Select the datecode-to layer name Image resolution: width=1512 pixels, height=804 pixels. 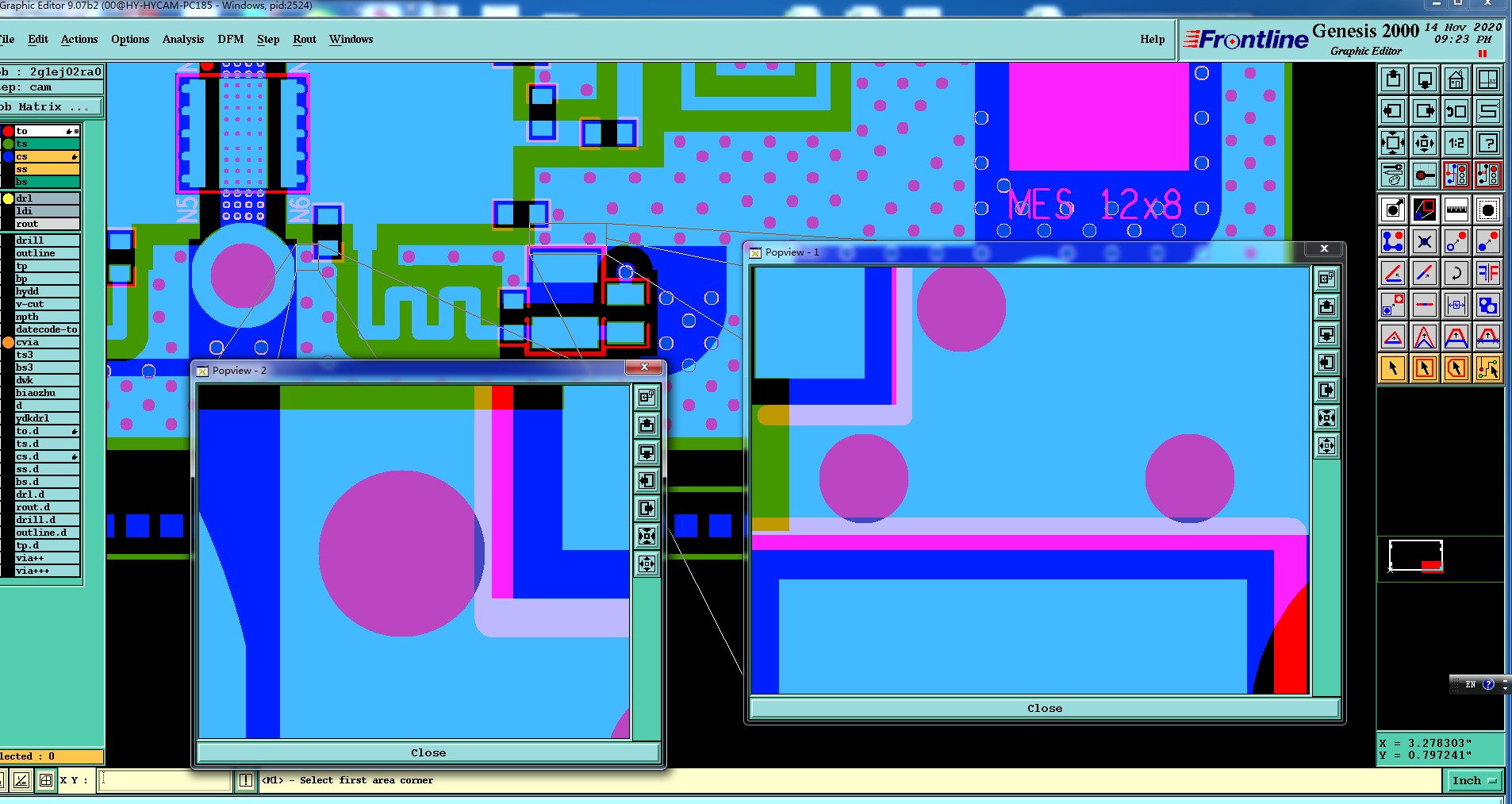[x=46, y=329]
